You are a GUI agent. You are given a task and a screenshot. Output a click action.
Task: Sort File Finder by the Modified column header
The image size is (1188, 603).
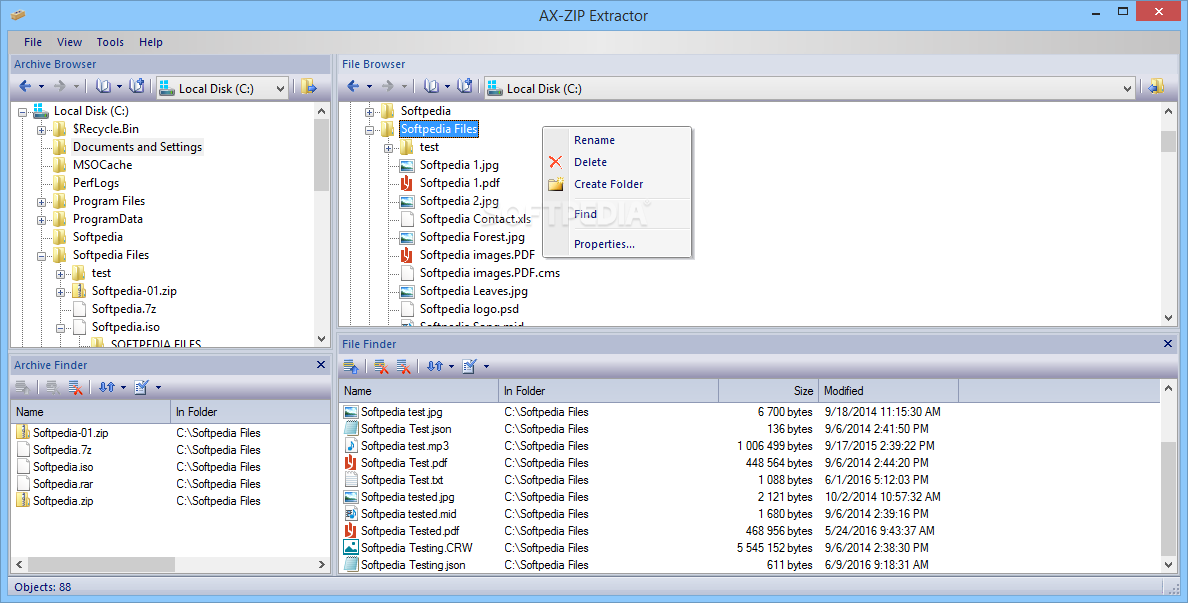click(888, 391)
